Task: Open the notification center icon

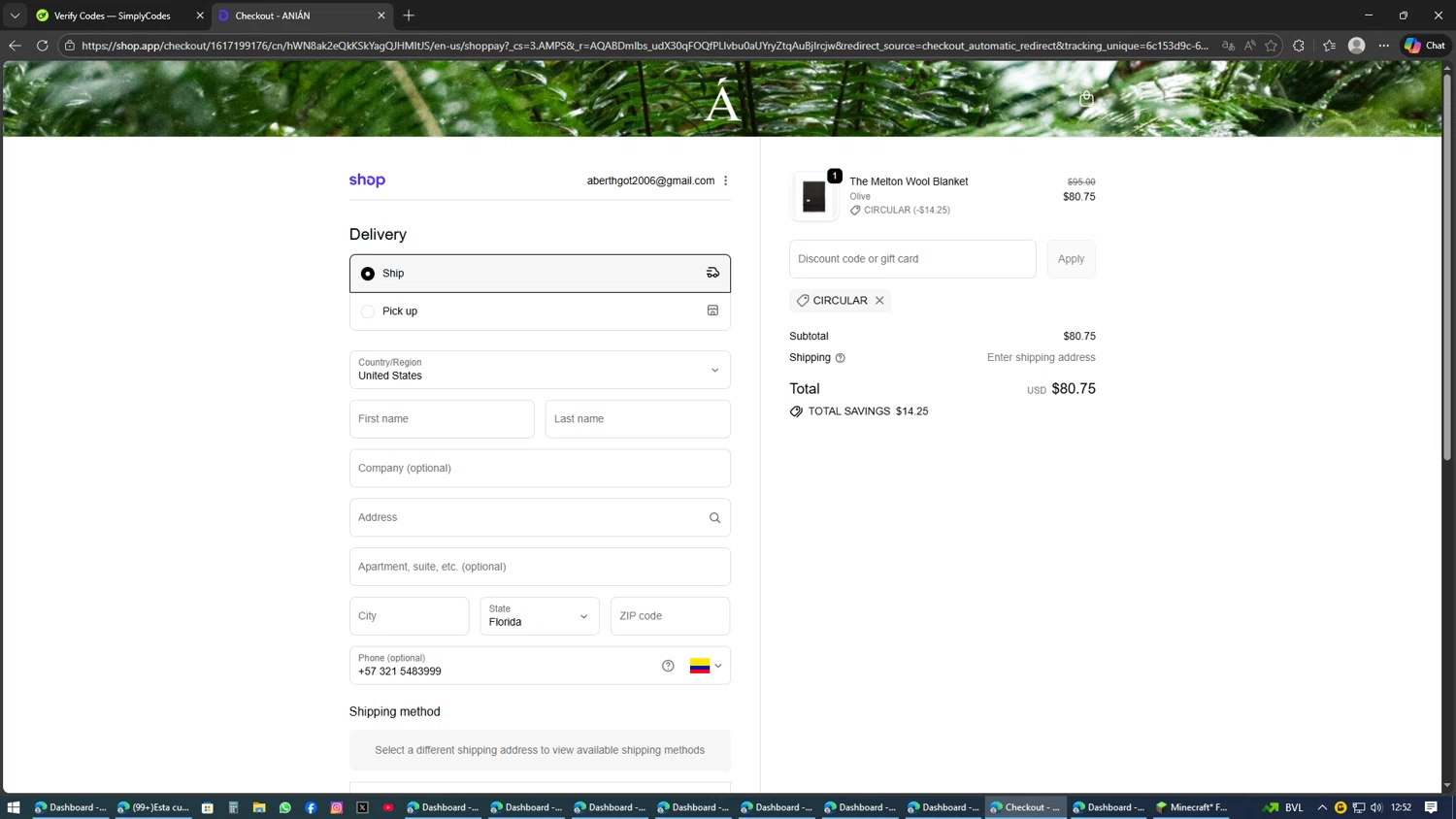Action: [1432, 807]
